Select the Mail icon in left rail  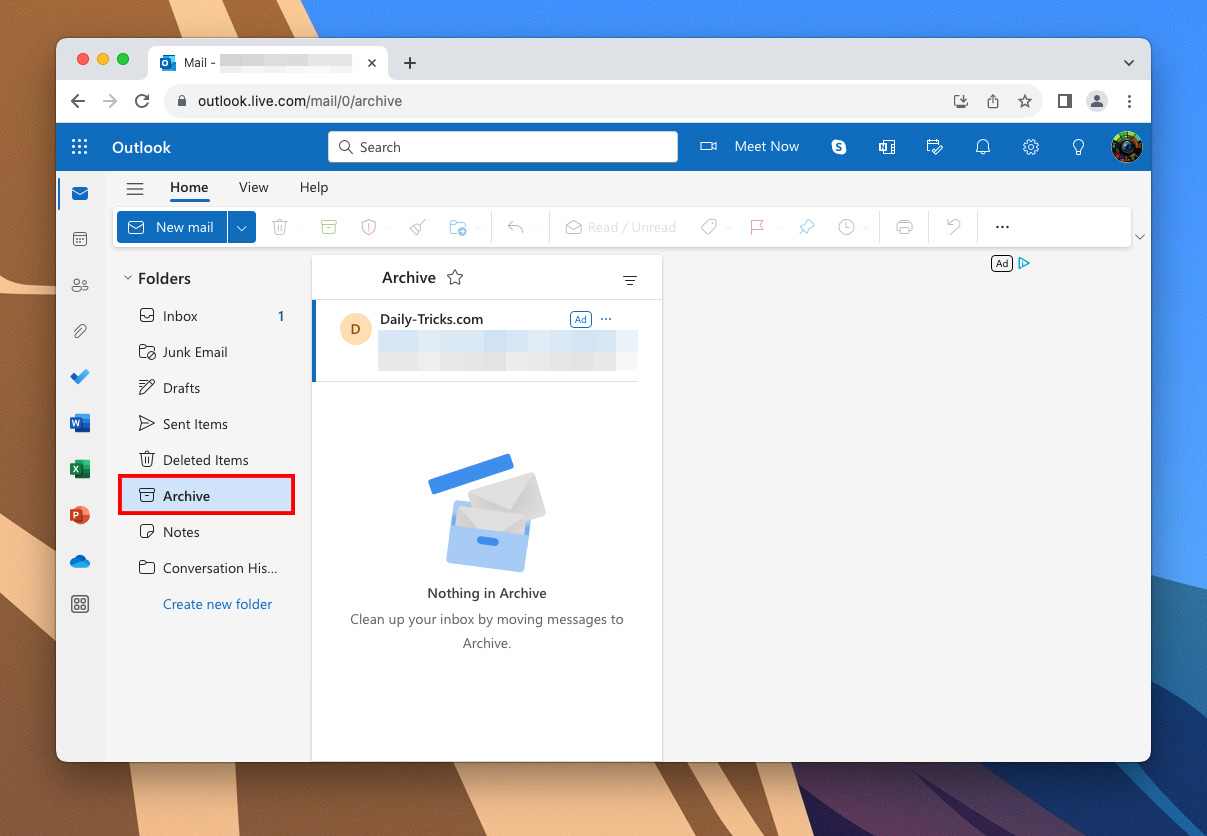80,193
